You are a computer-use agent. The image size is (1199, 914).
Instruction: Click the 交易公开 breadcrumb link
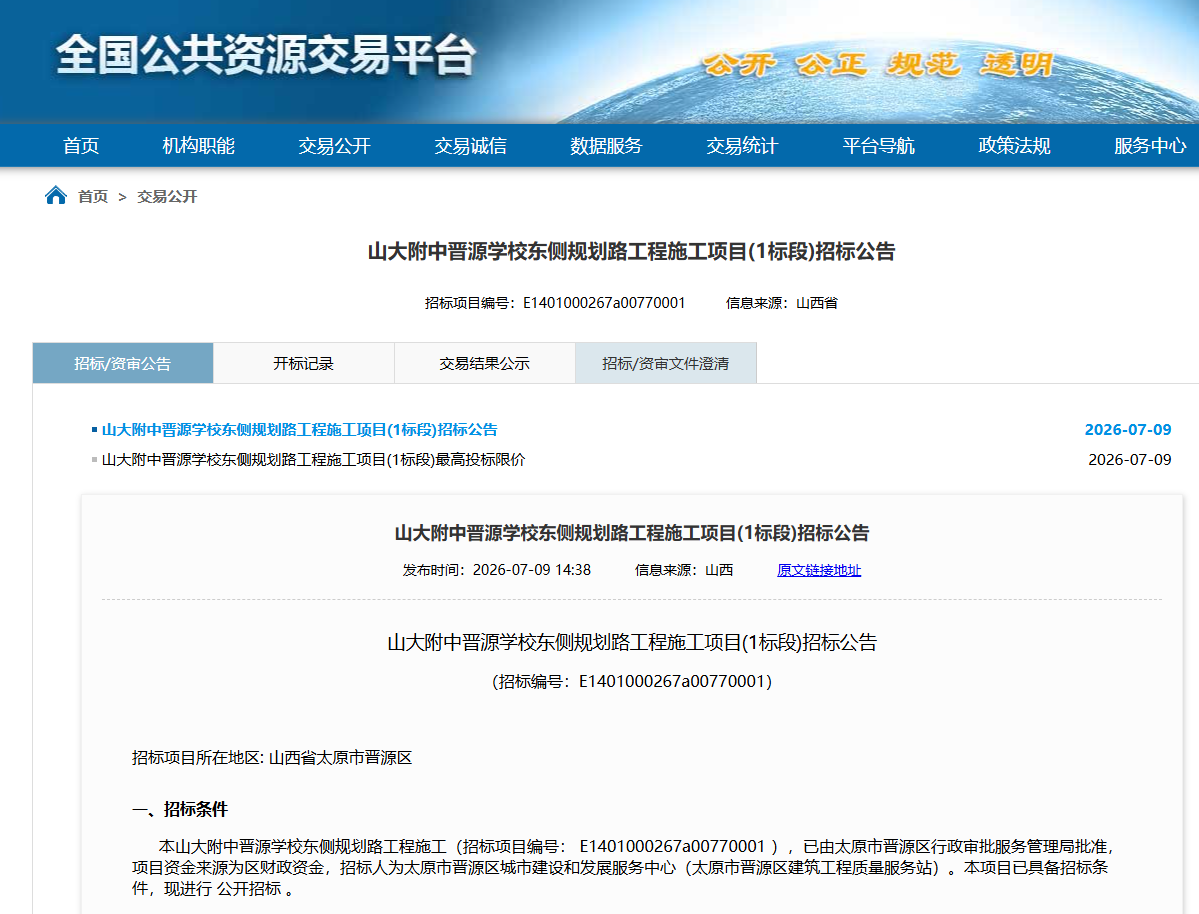click(167, 197)
